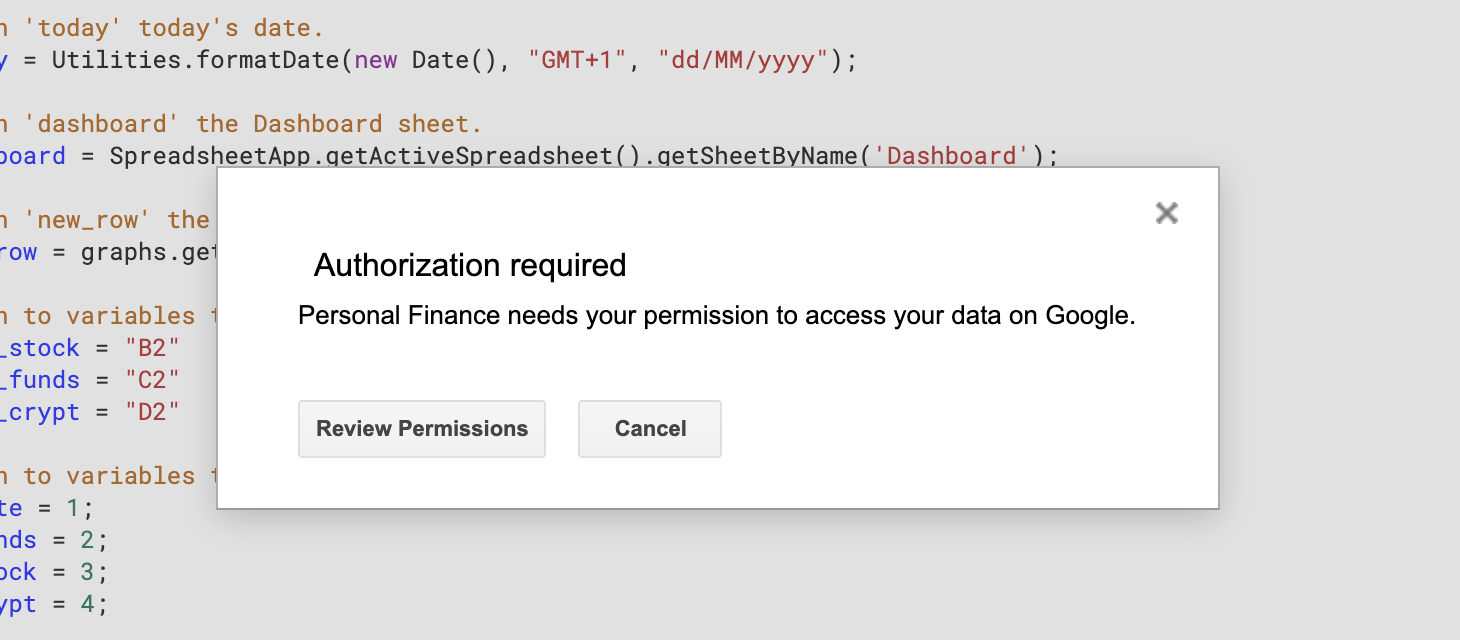Cancel the authorization dialog

(x=650, y=429)
